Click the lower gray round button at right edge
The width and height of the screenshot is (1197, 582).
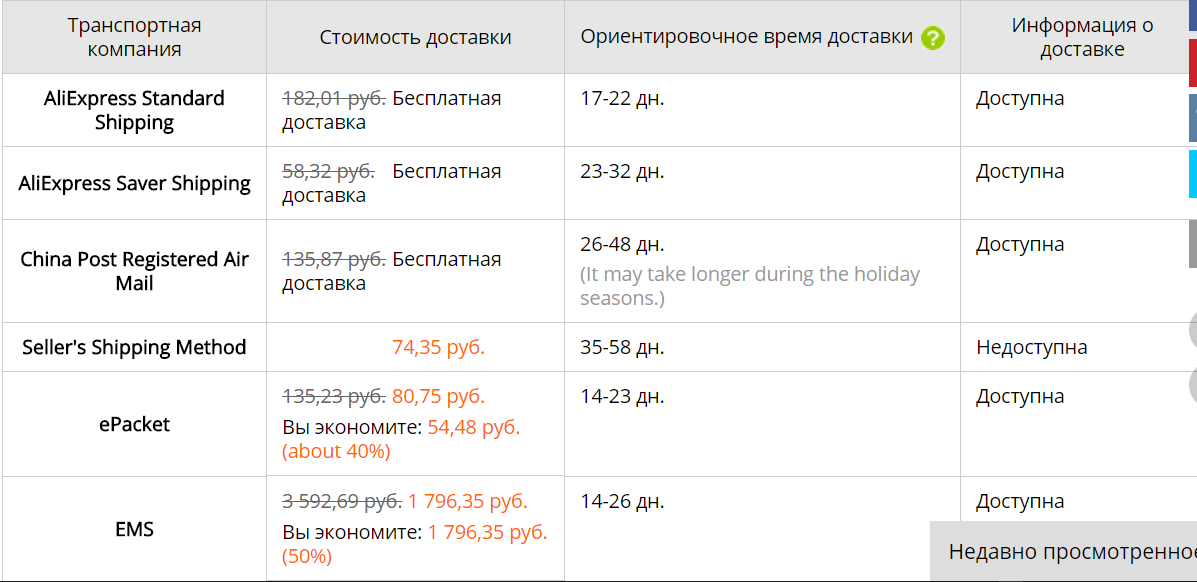click(1192, 385)
